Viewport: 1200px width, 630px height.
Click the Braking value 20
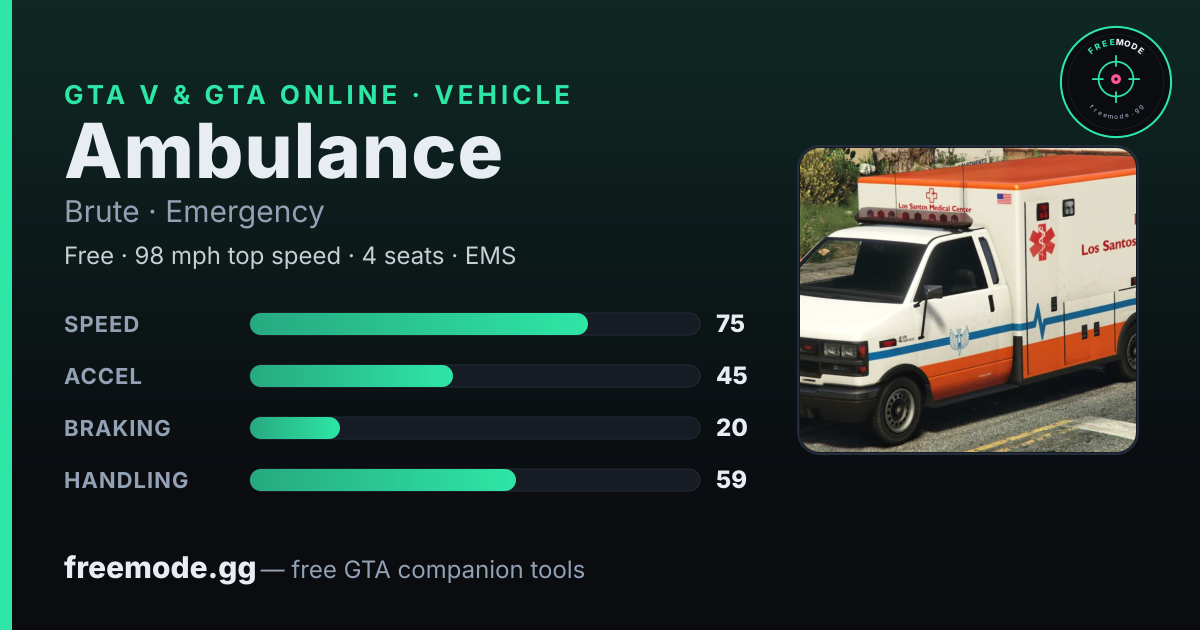pos(732,428)
